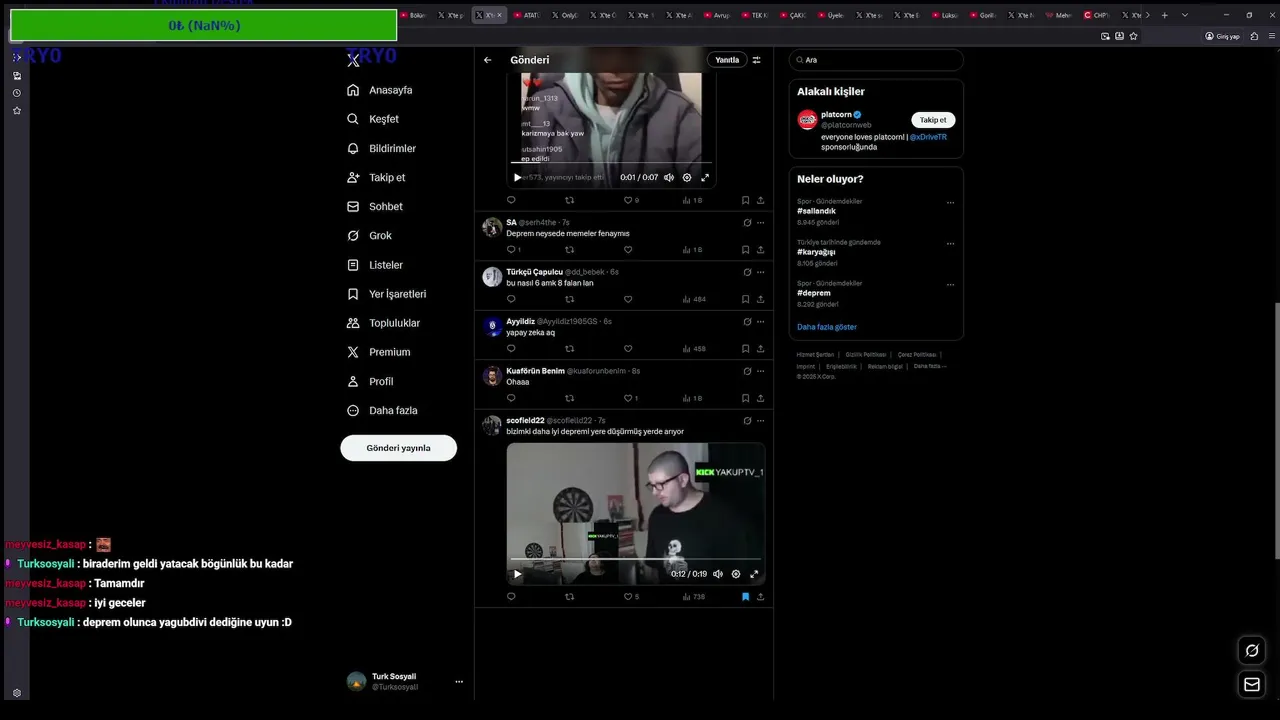Remove bookmark from scofield22's reply
Image resolution: width=1280 pixels, height=720 pixels.
745,597
